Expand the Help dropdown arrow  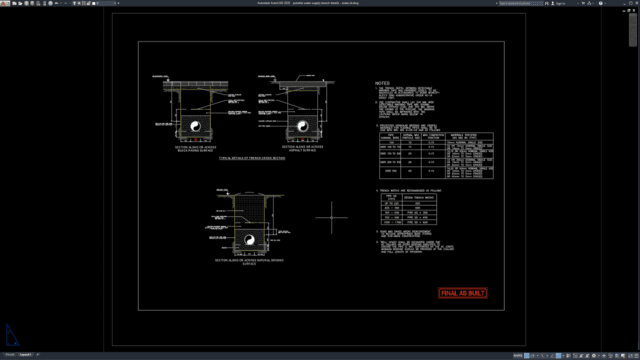pyautogui.click(x=605, y=3)
